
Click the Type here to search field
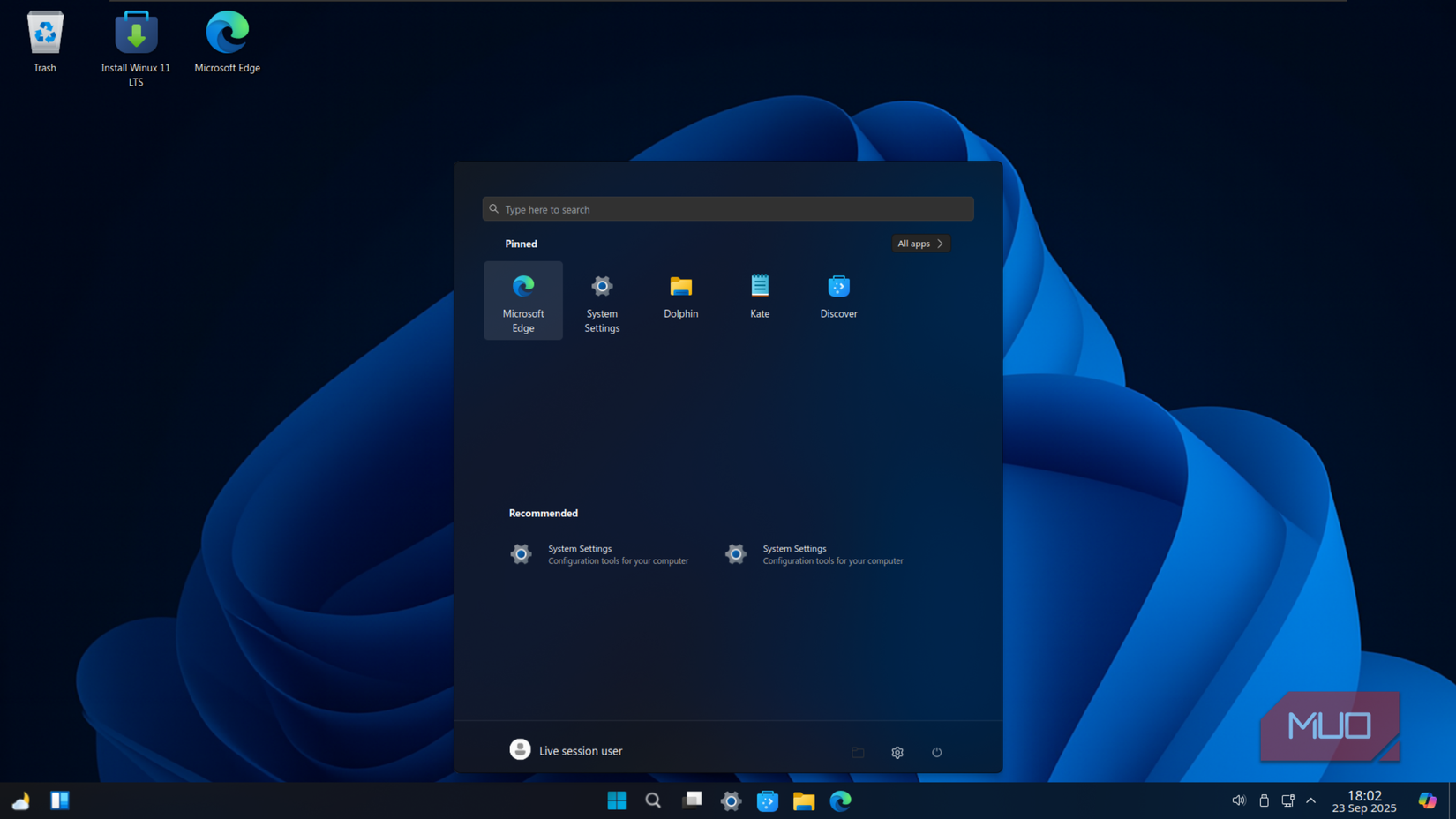click(727, 209)
